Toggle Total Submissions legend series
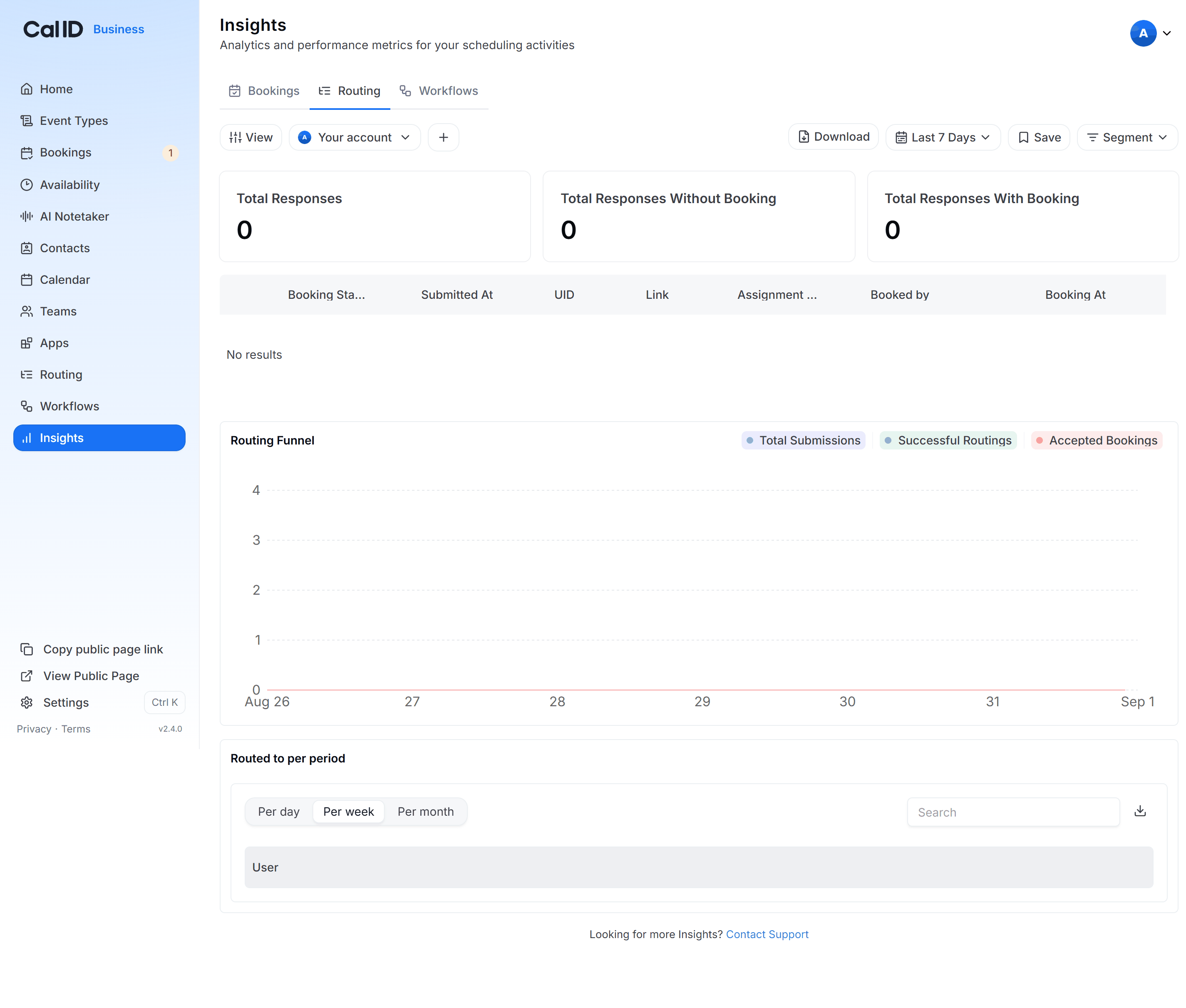 point(803,440)
